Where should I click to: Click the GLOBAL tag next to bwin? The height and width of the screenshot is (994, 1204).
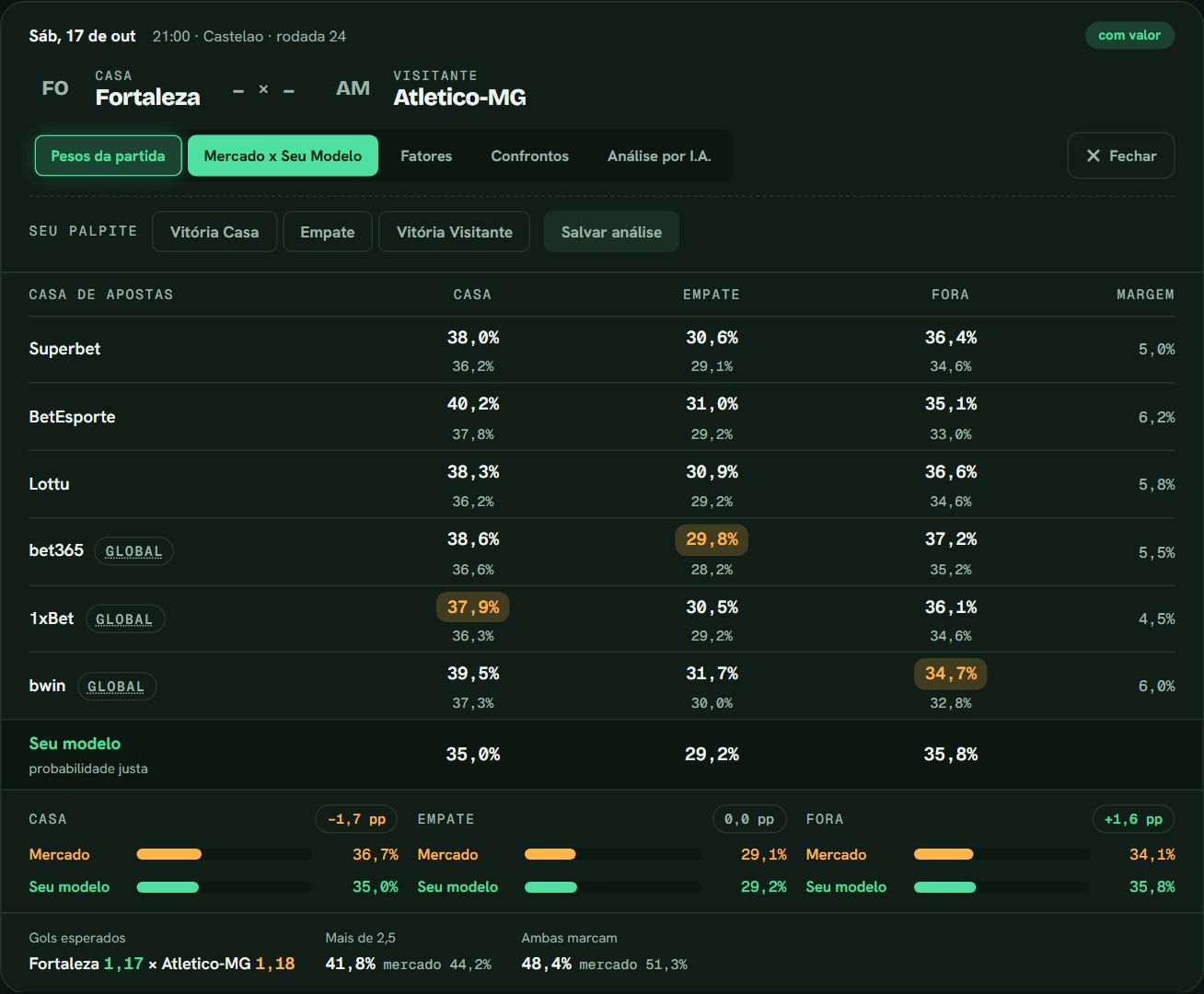(116, 687)
